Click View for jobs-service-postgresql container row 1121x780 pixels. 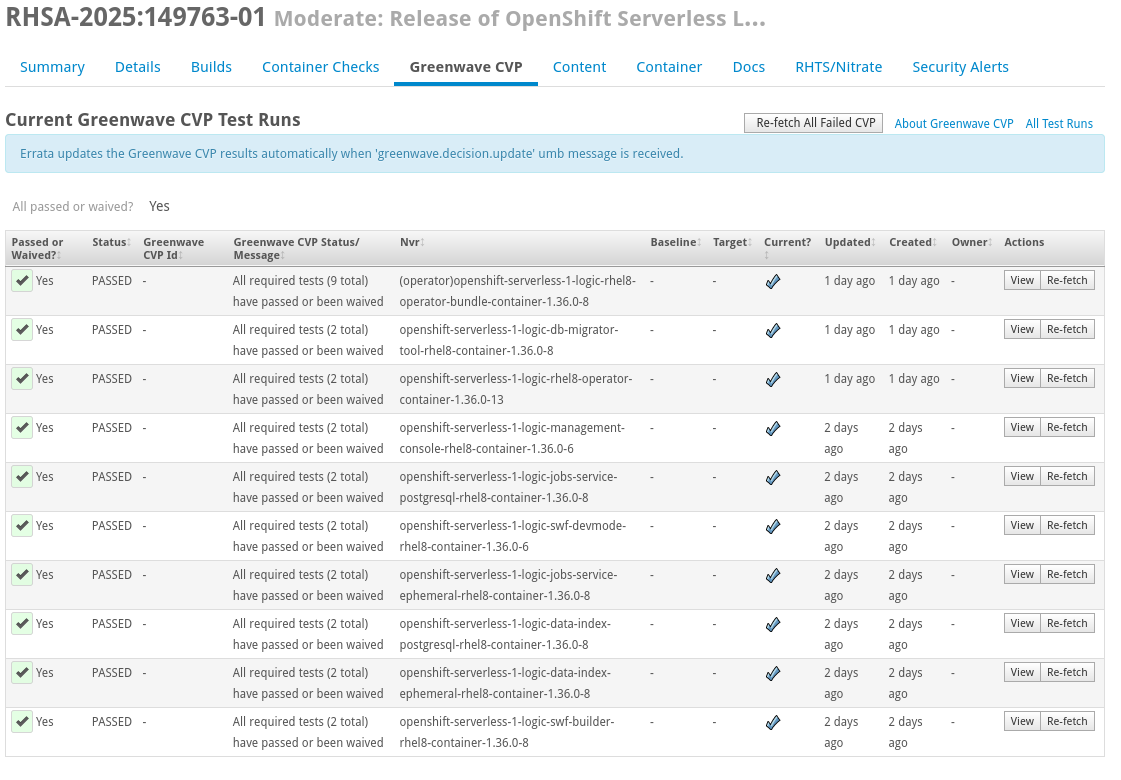coord(1022,477)
